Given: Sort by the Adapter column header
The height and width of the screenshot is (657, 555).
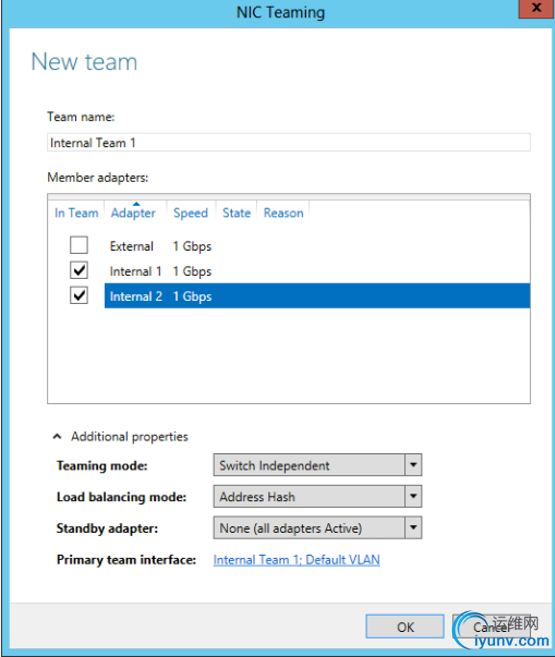Looking at the screenshot, I should (133, 213).
